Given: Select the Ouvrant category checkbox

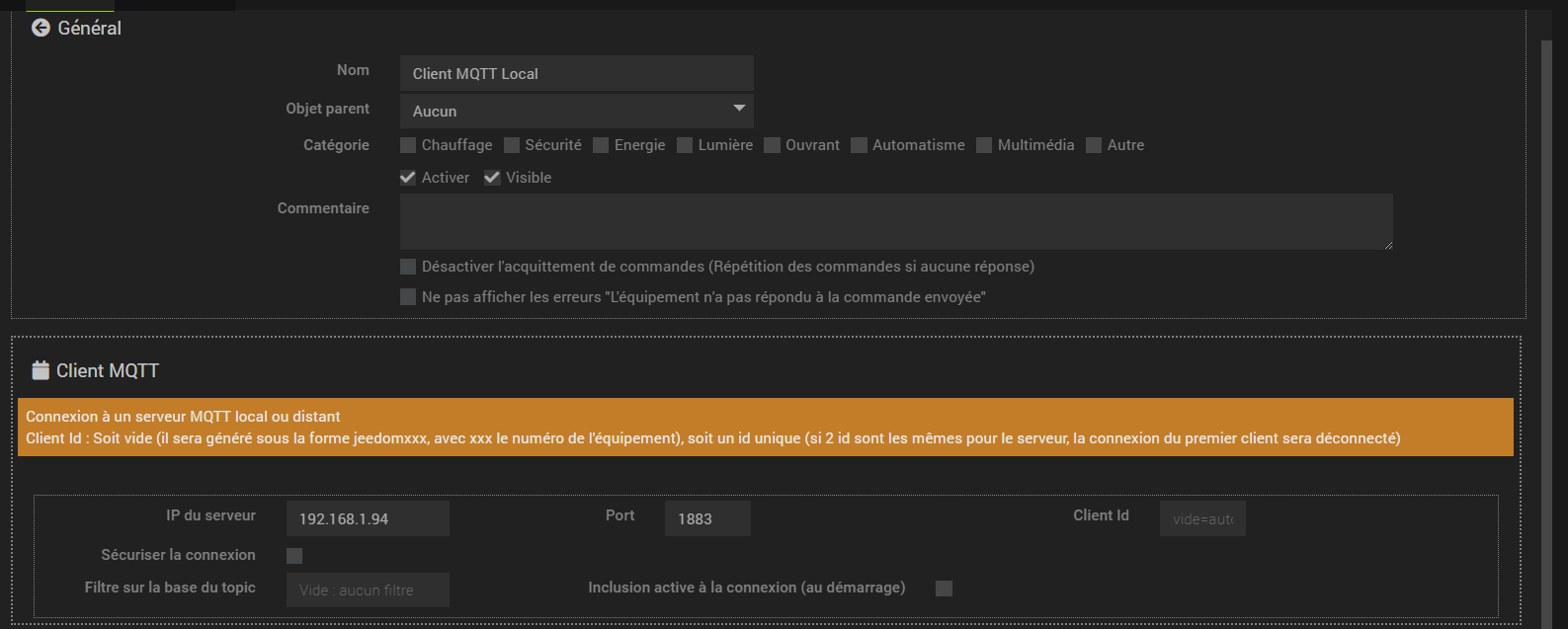Looking at the screenshot, I should [773, 145].
